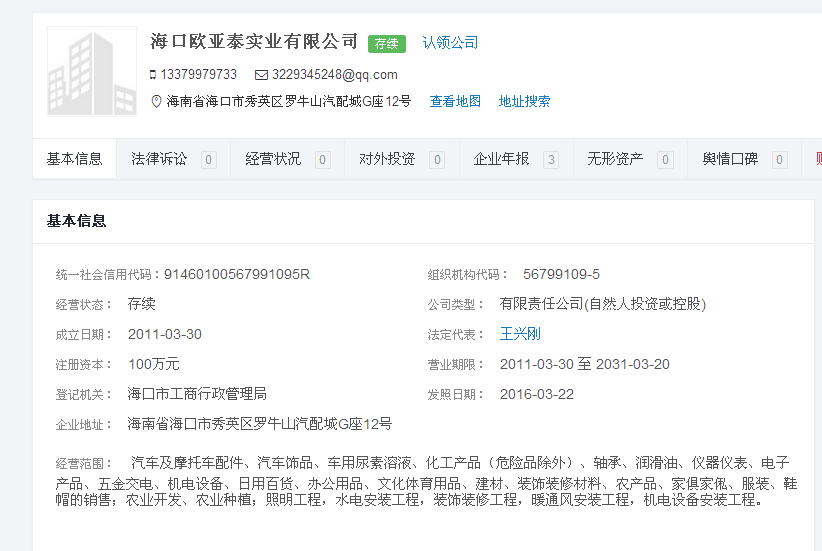Click the location pin icon before address
This screenshot has height=551, width=822.
pos(155,101)
